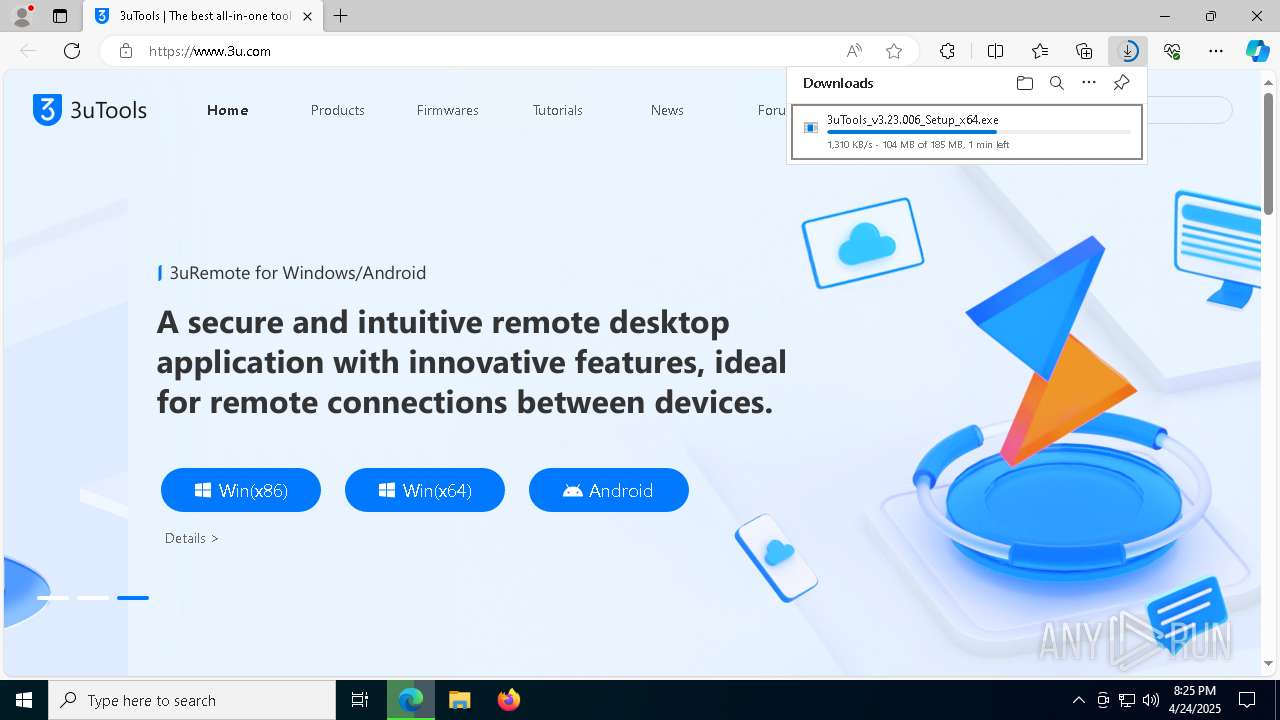Open the Tutorials menu item
The height and width of the screenshot is (720, 1280).
pyautogui.click(x=557, y=110)
